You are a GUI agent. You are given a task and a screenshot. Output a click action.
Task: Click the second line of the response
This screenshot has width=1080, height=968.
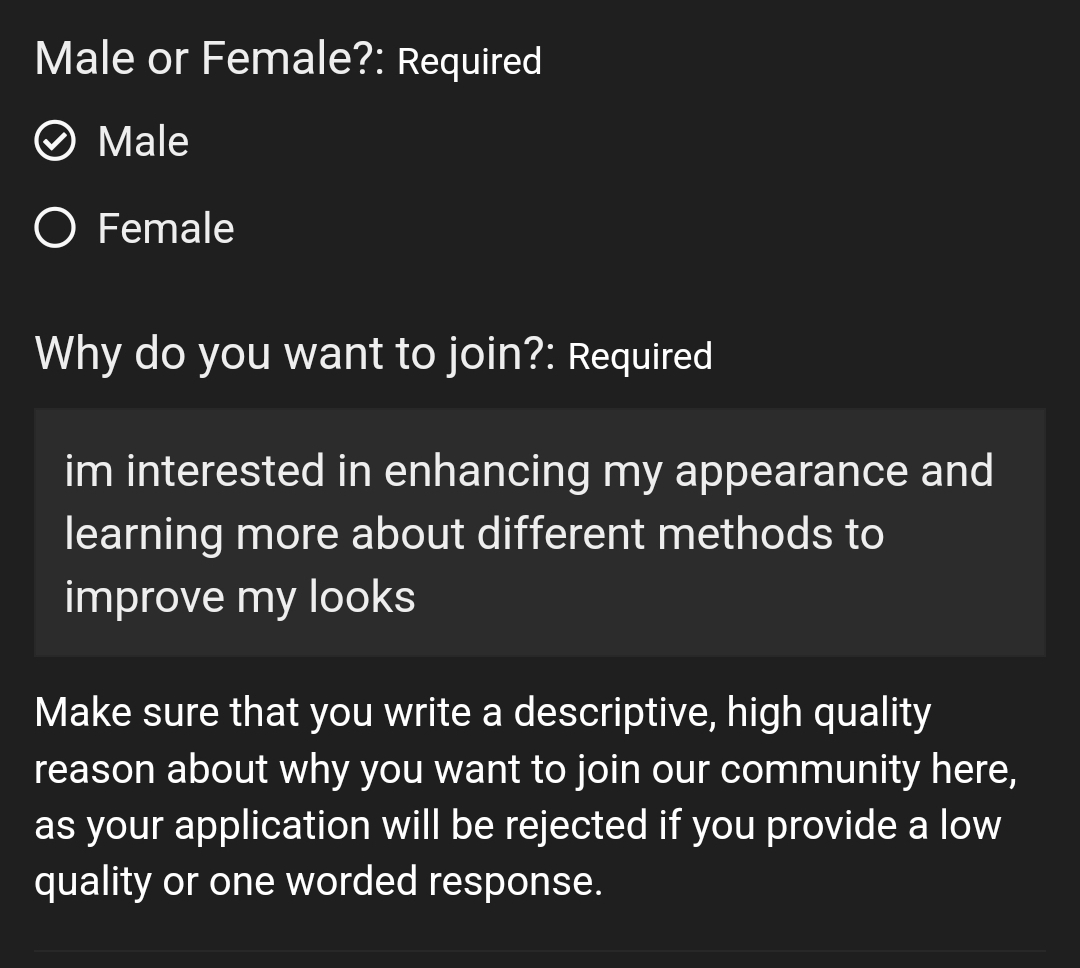[x=474, y=533]
